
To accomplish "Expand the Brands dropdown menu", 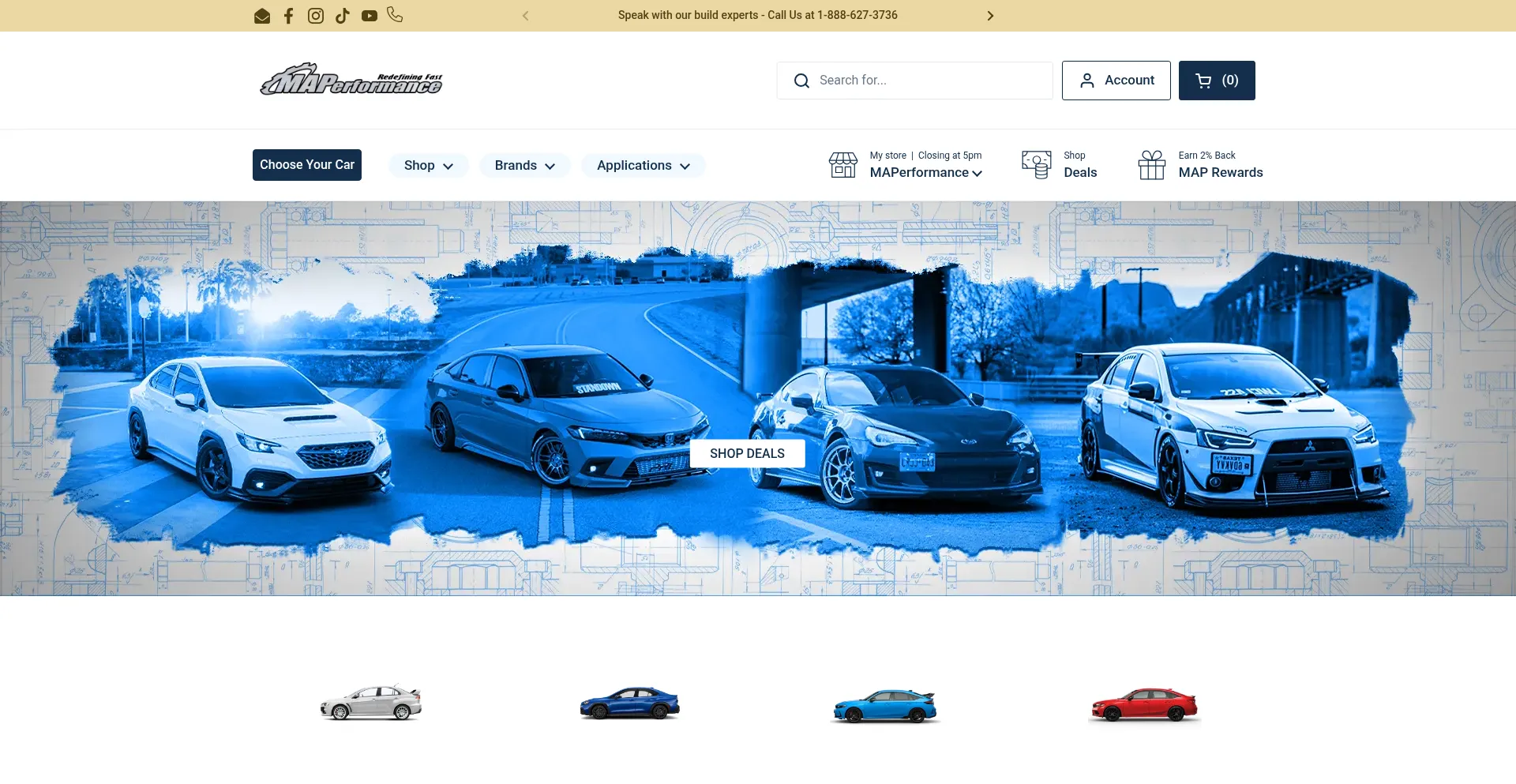I will (x=524, y=166).
